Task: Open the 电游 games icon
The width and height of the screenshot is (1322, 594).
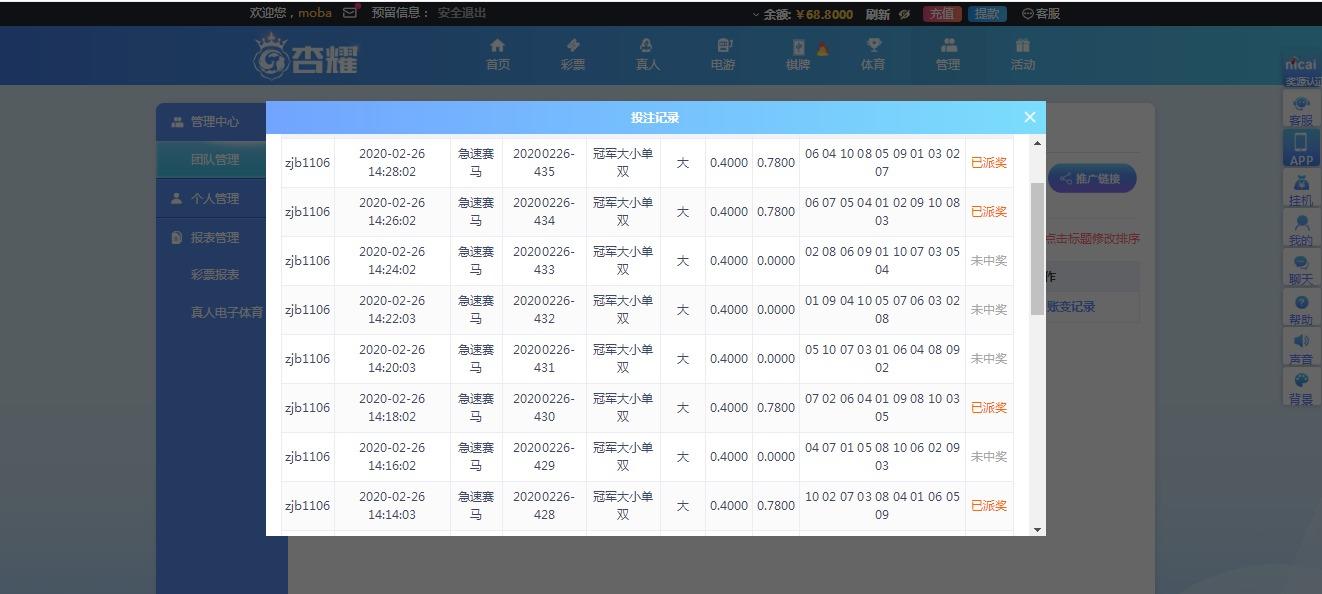Action: coord(724,46)
